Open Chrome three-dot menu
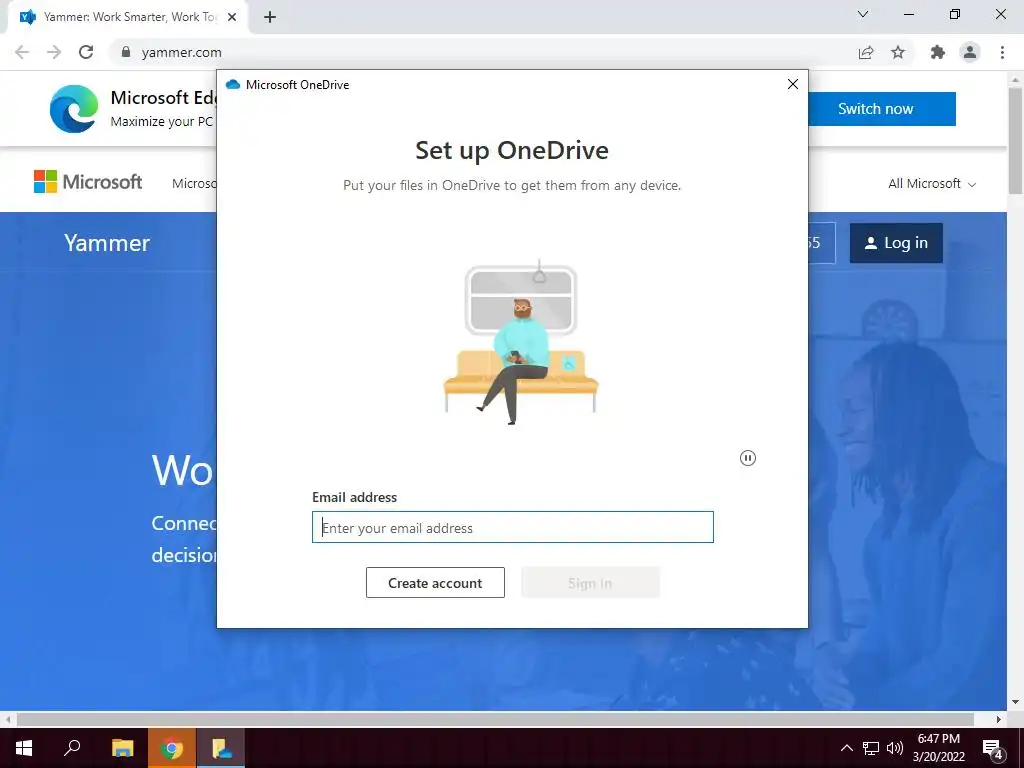The width and height of the screenshot is (1024, 768). click(x=1002, y=52)
